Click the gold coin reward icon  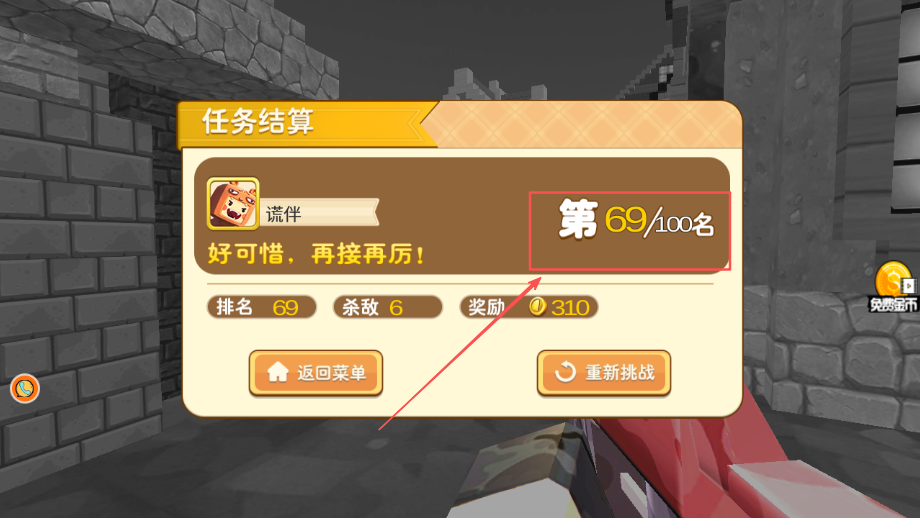point(537,306)
